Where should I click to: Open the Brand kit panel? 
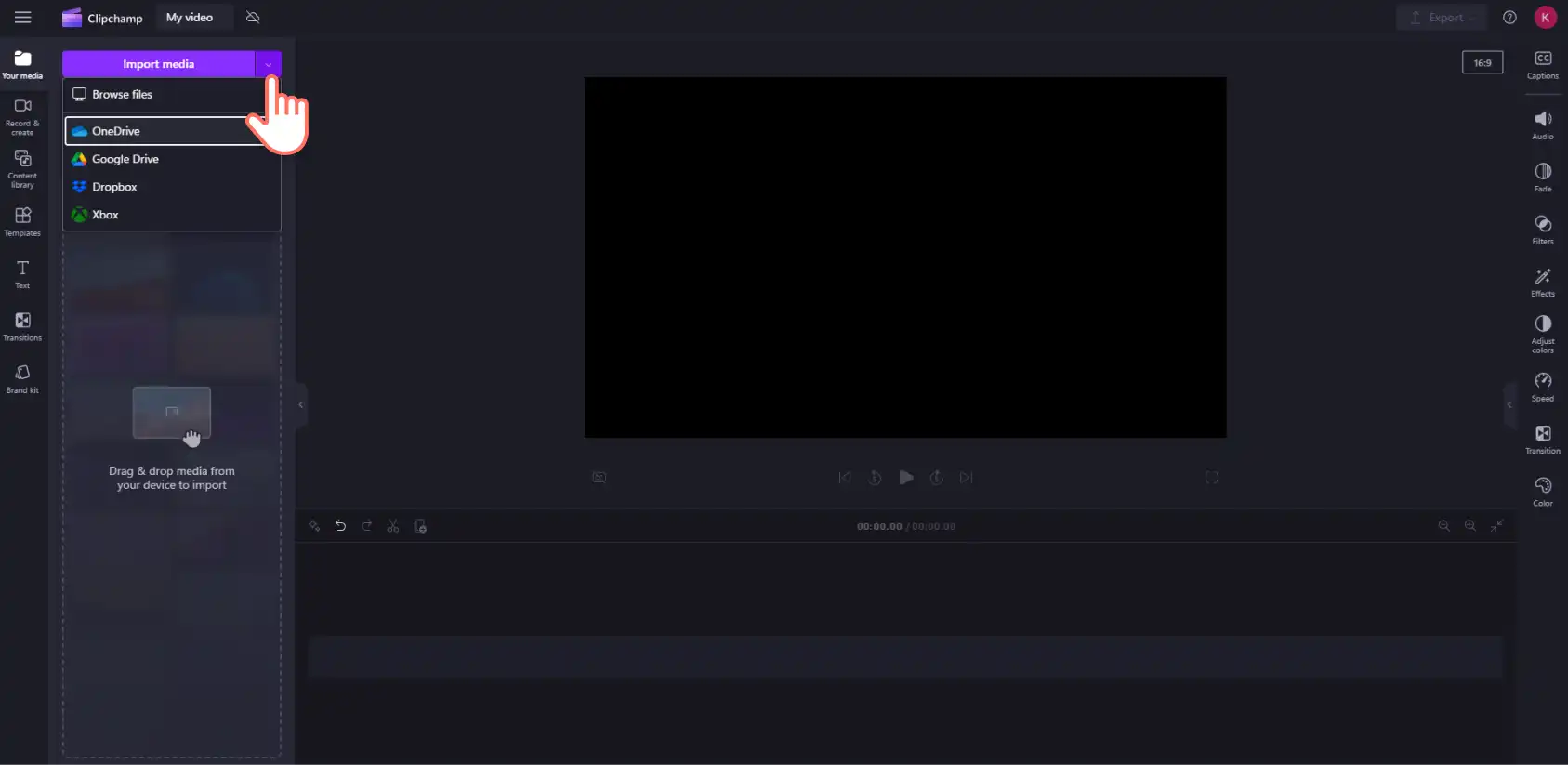pos(22,378)
